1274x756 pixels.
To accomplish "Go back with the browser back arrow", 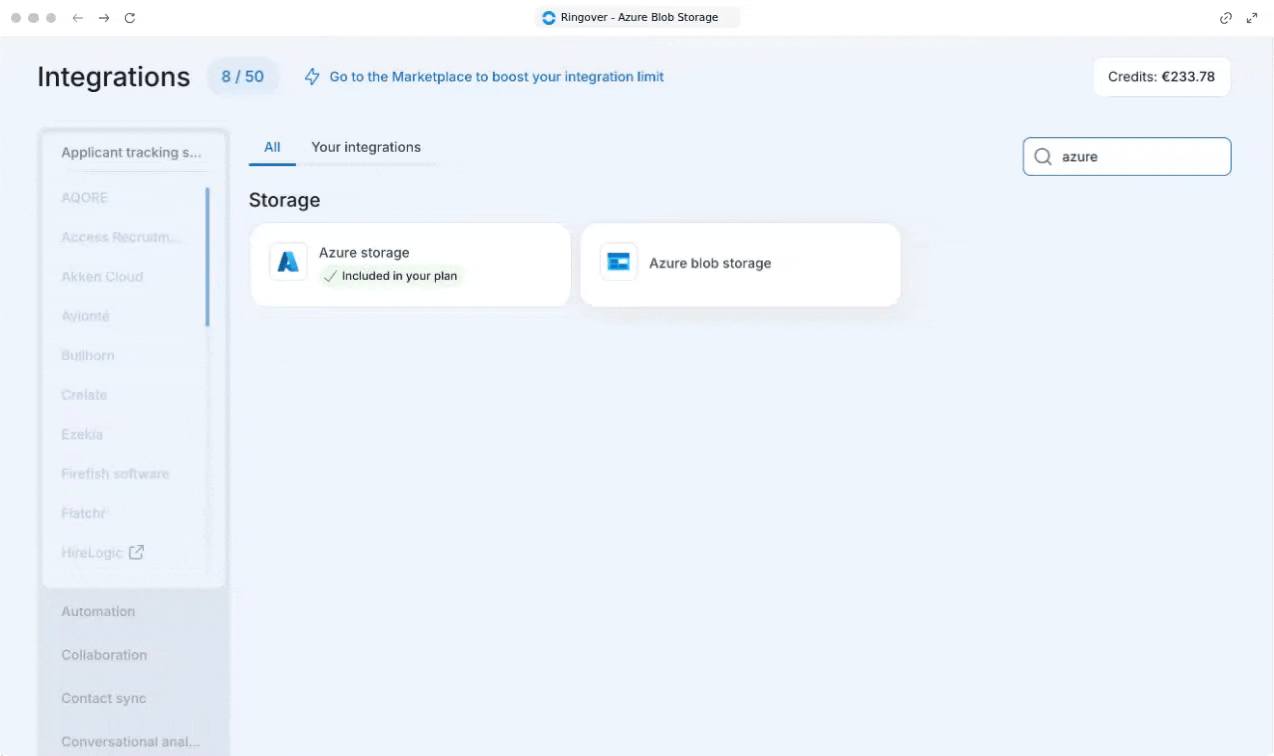I will tap(78, 18).
